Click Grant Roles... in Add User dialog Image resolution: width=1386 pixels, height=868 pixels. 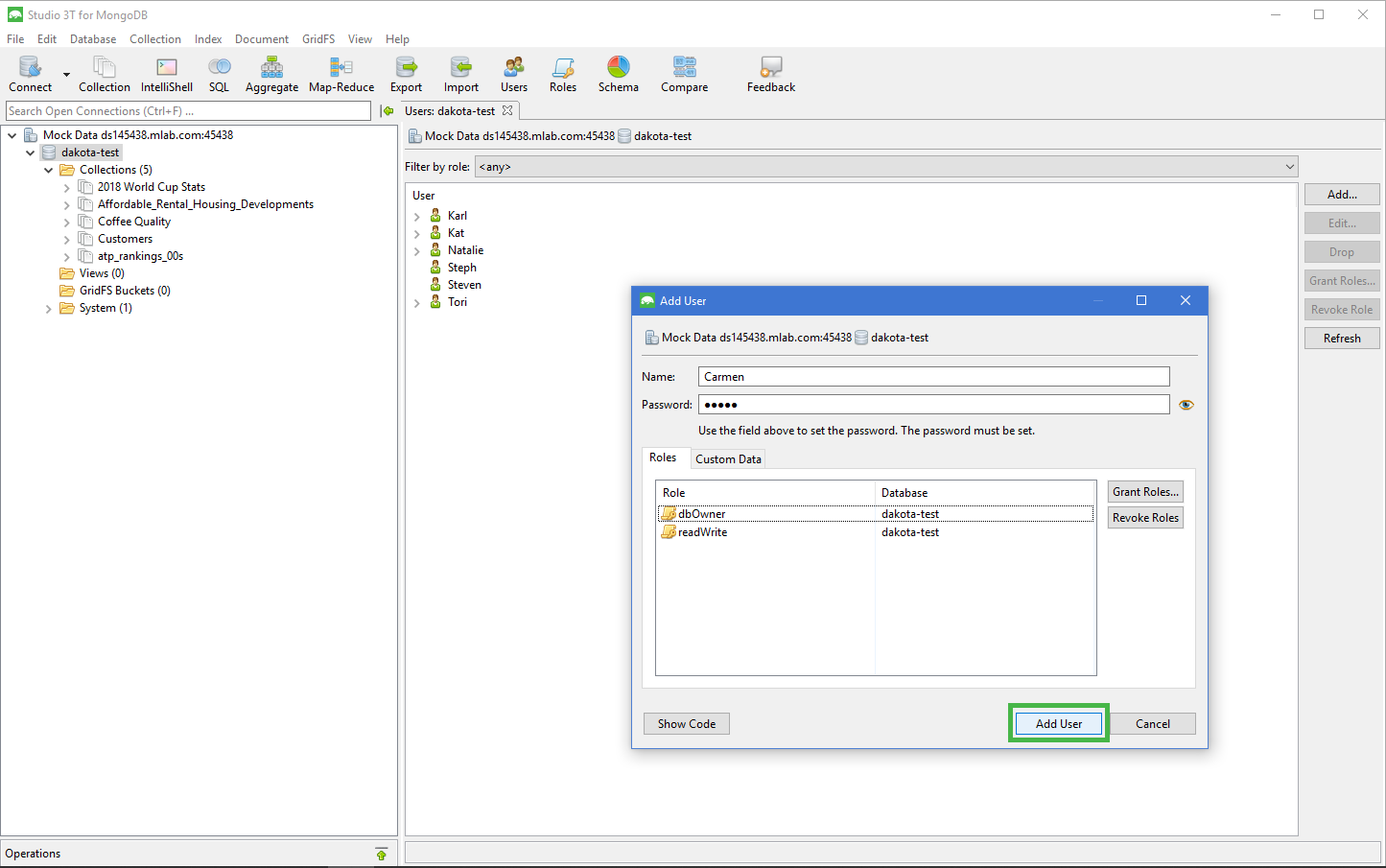[1145, 491]
